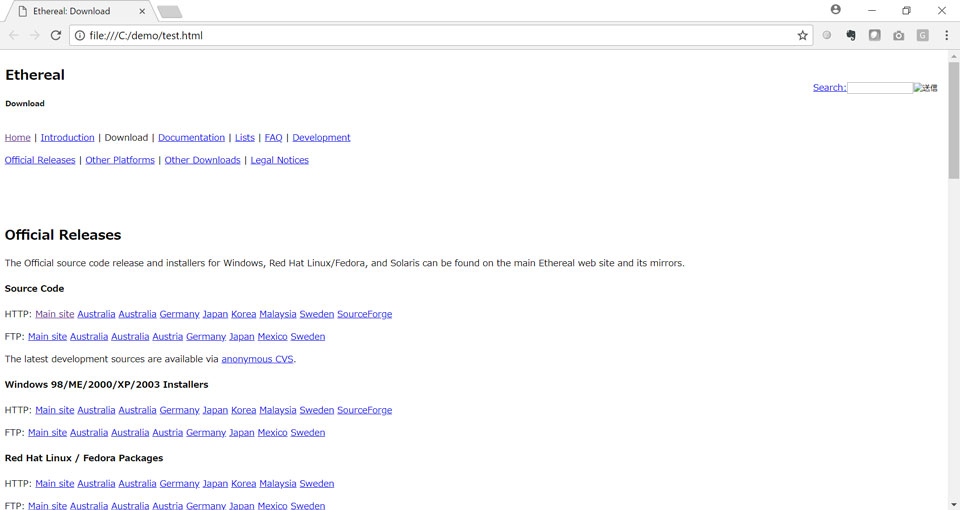Choose Korea mirror in Source Code HTTP row

244,314
